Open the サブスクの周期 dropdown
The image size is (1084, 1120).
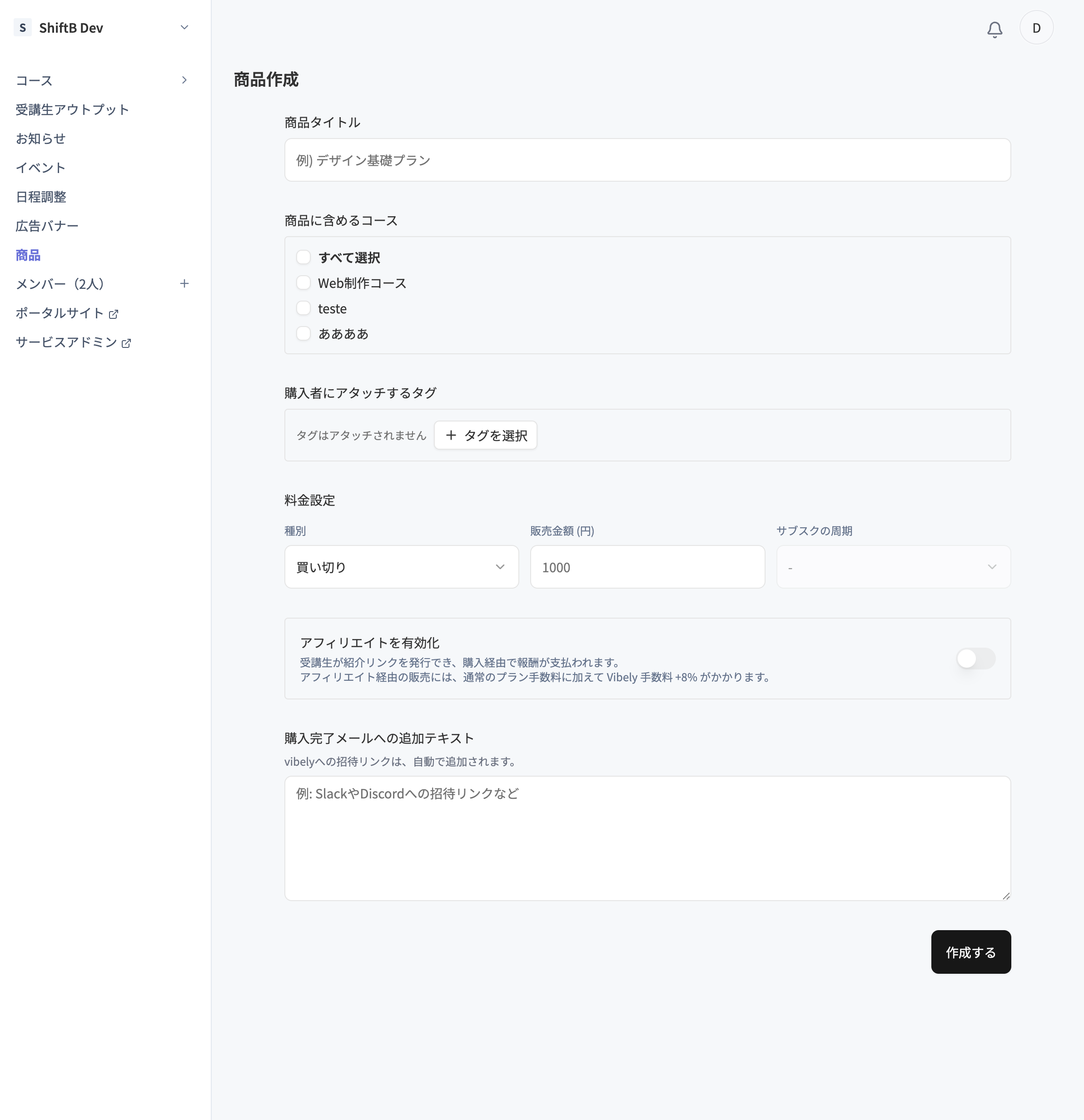tap(893, 567)
